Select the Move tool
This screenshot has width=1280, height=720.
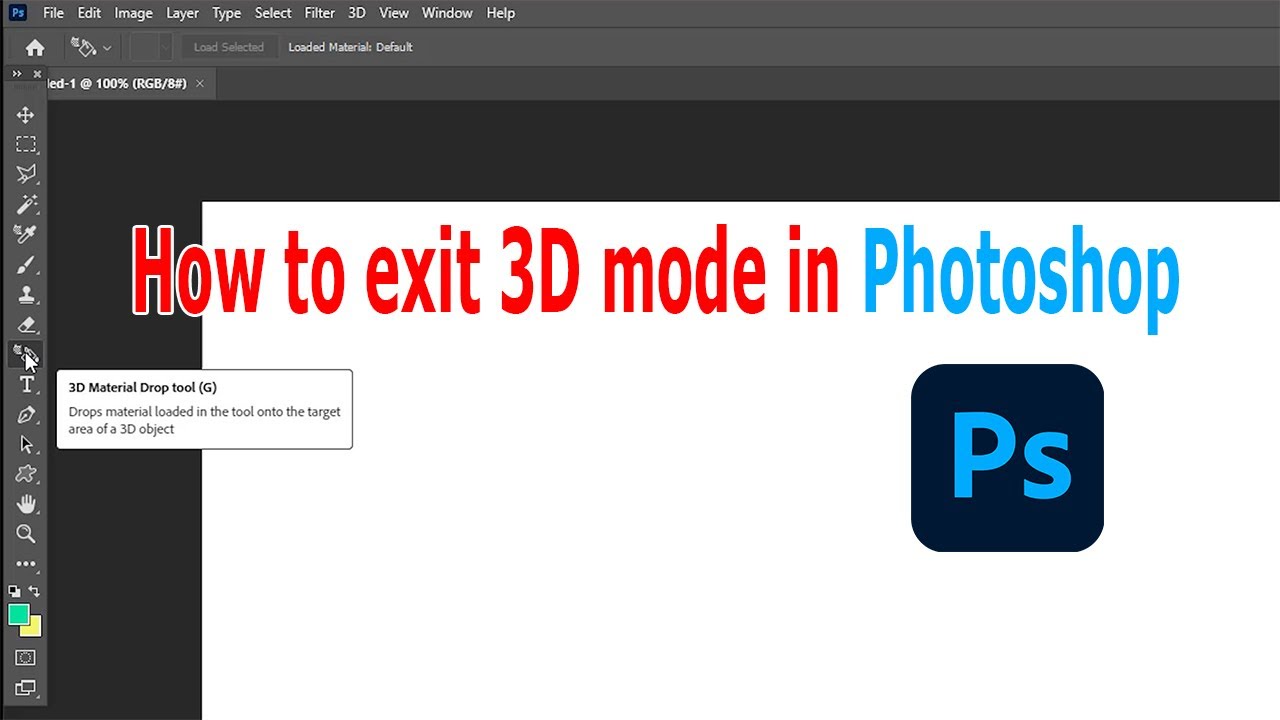26,115
